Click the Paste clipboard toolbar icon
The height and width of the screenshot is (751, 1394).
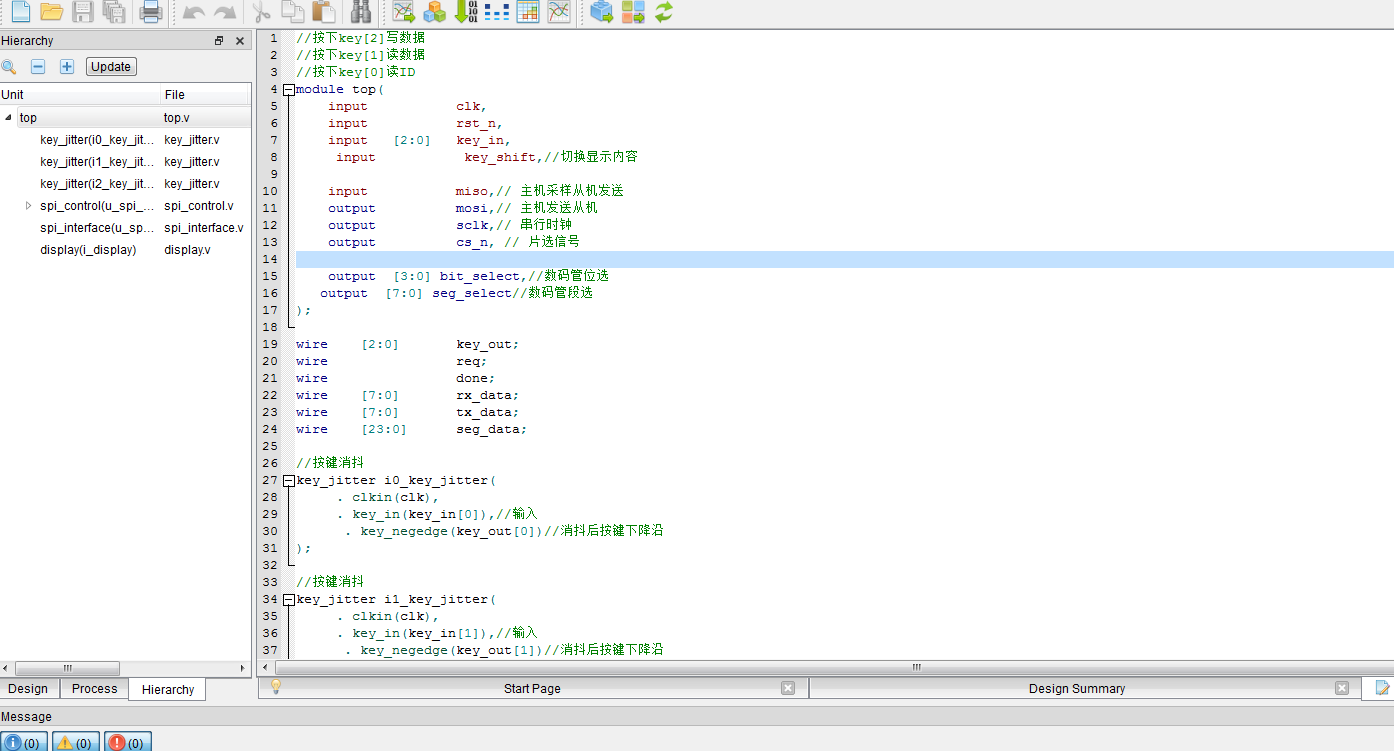point(323,12)
